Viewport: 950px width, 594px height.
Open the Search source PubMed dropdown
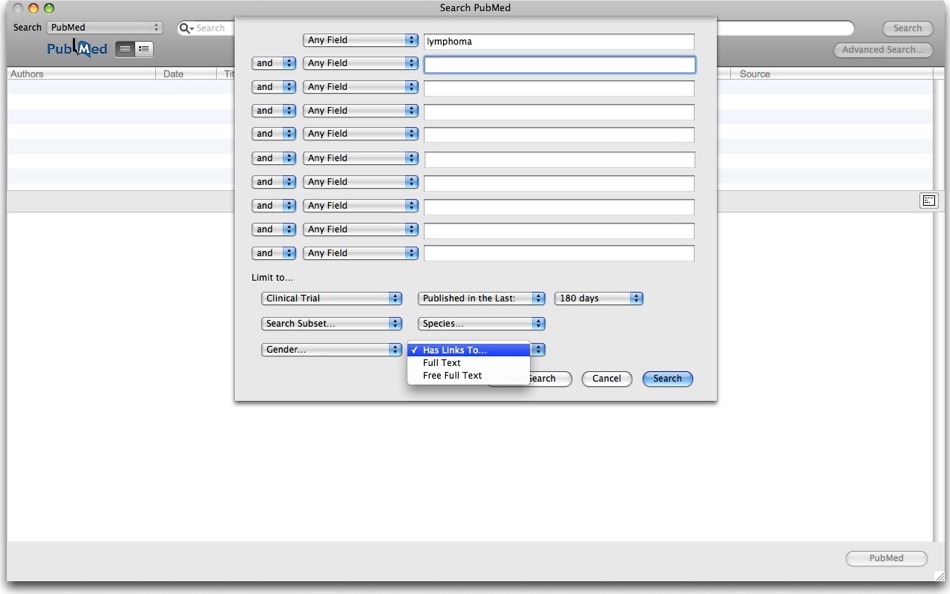click(x=105, y=27)
